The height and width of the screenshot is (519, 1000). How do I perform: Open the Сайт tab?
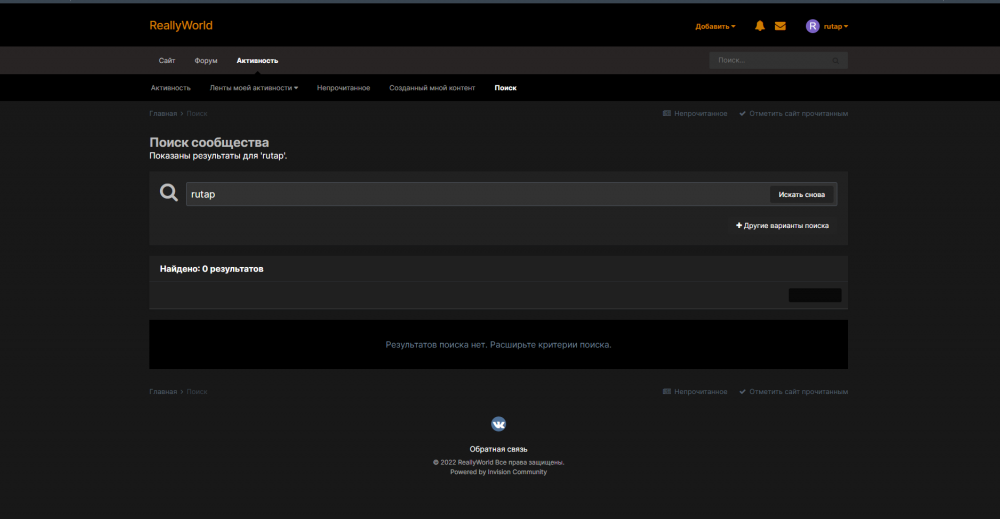tap(166, 61)
